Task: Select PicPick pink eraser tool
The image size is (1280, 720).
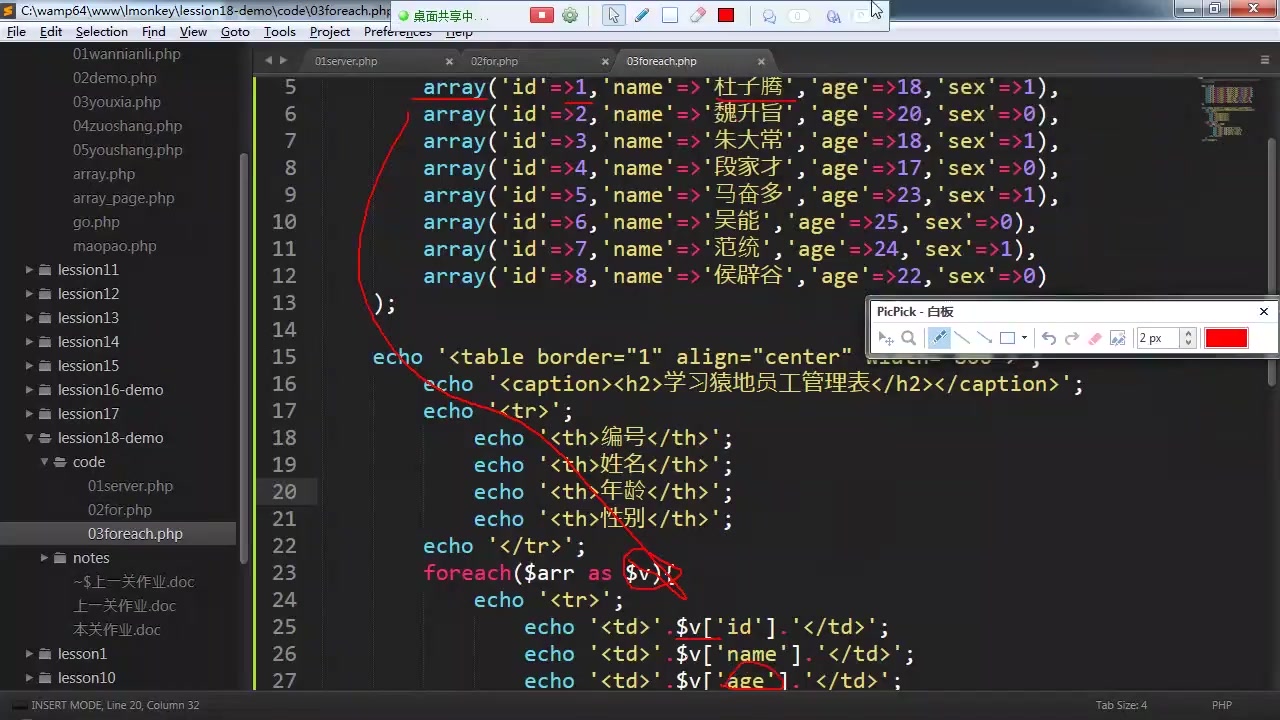Action: 1094,338
